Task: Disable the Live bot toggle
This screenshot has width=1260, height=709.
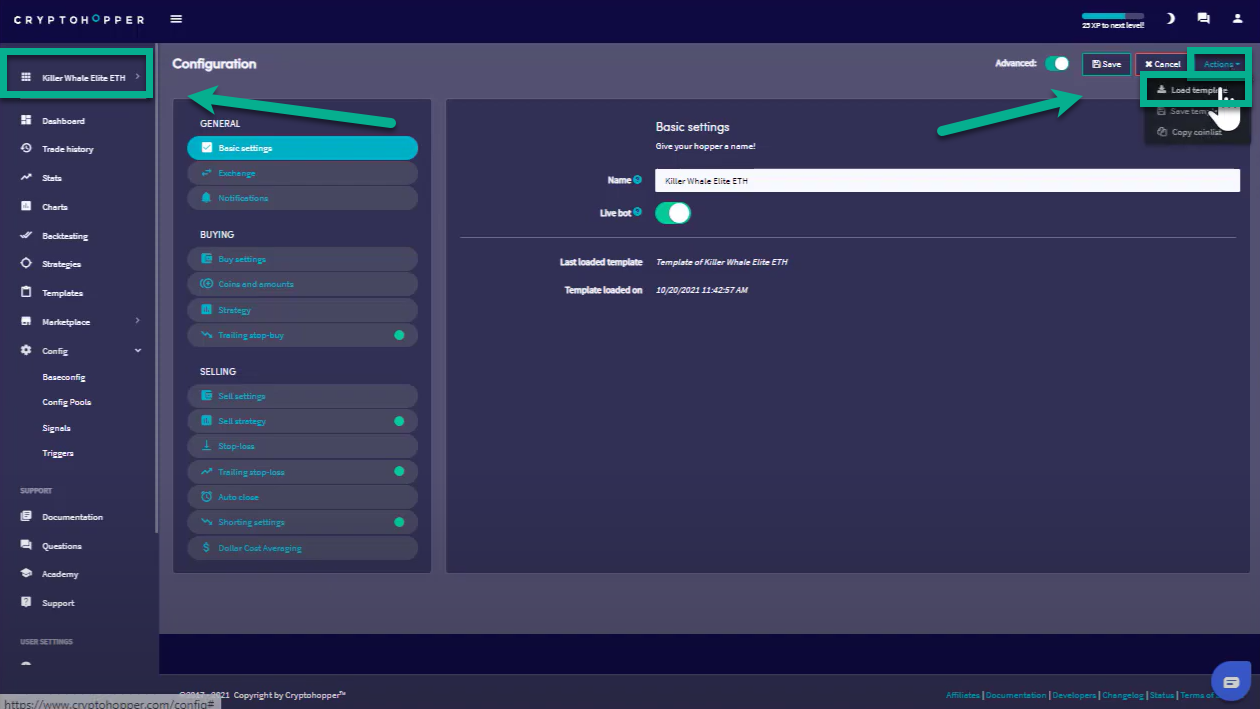Action: pyautogui.click(x=673, y=213)
